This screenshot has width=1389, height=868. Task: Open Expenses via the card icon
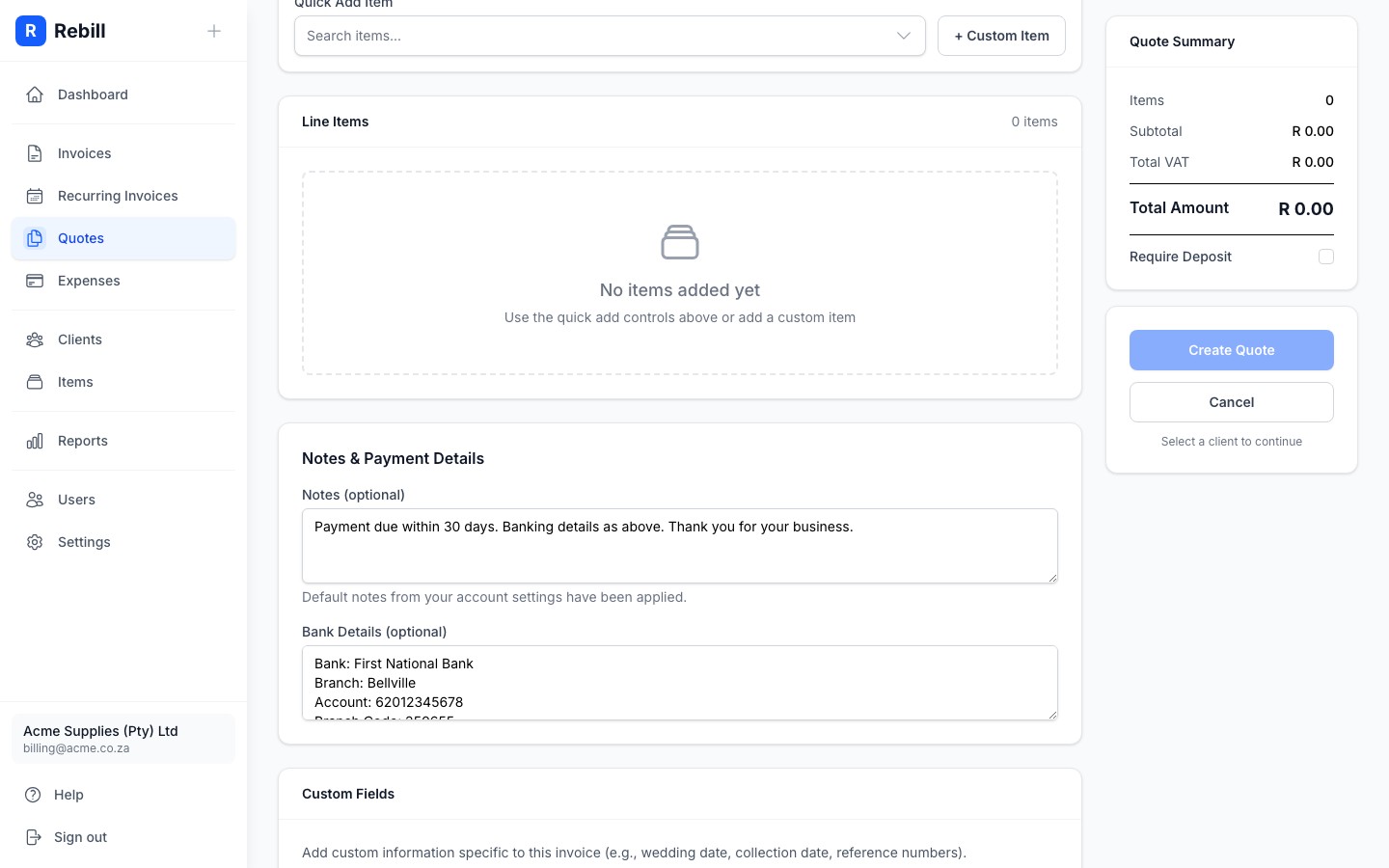pyautogui.click(x=35, y=281)
